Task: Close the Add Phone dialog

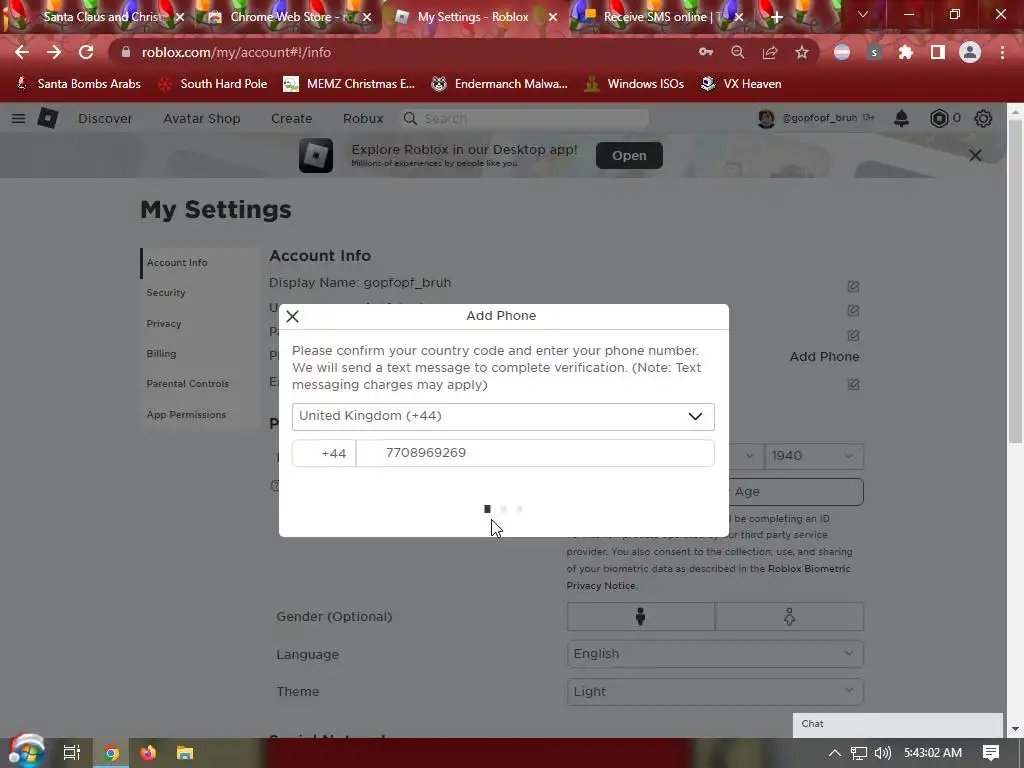Action: 293,317
